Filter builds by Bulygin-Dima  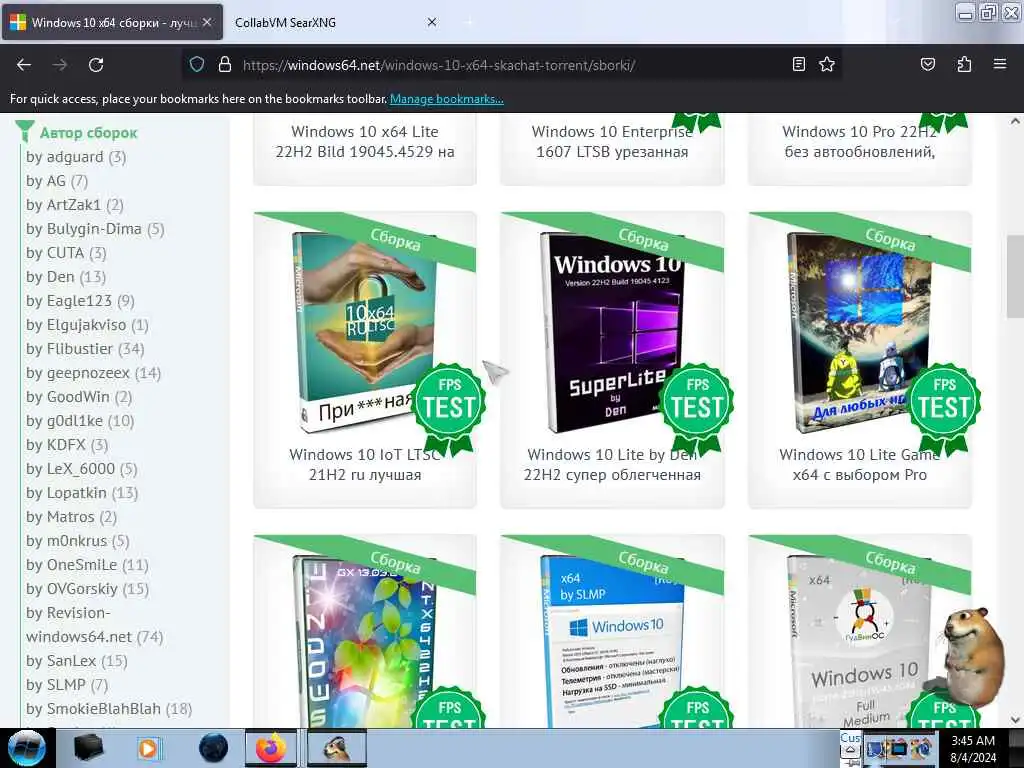click(x=95, y=229)
